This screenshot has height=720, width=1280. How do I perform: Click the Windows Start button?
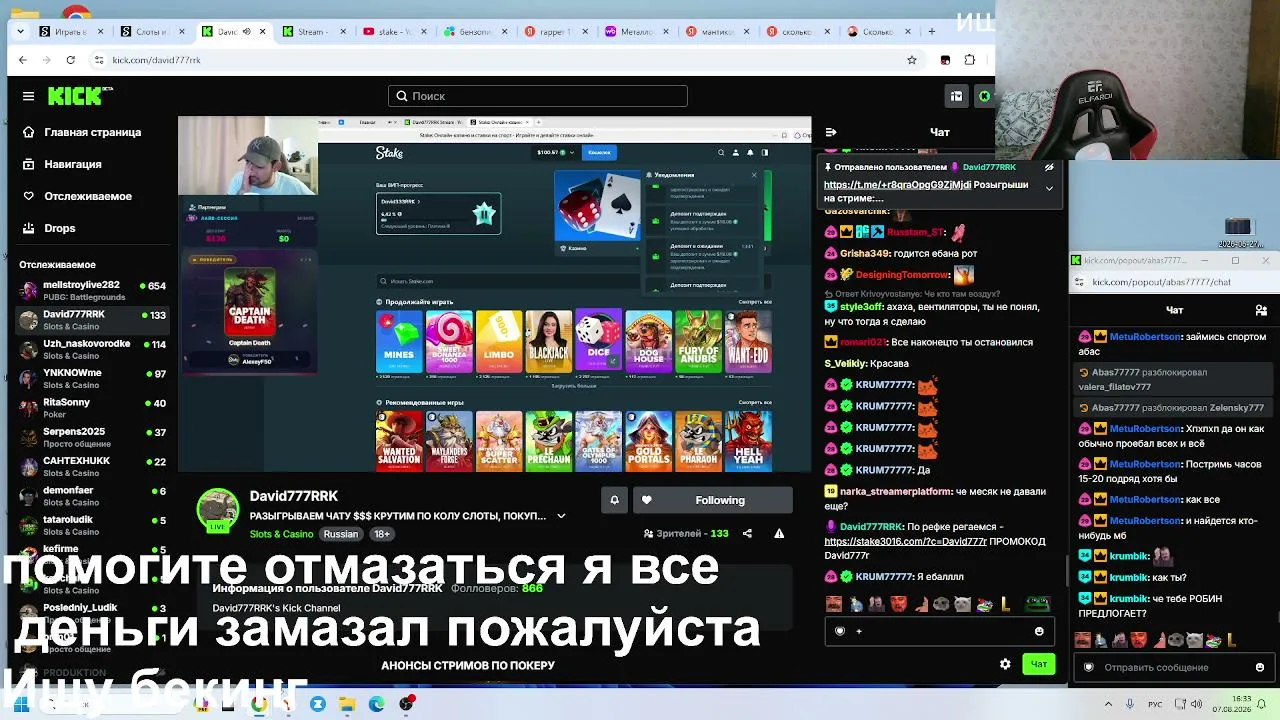(20, 704)
